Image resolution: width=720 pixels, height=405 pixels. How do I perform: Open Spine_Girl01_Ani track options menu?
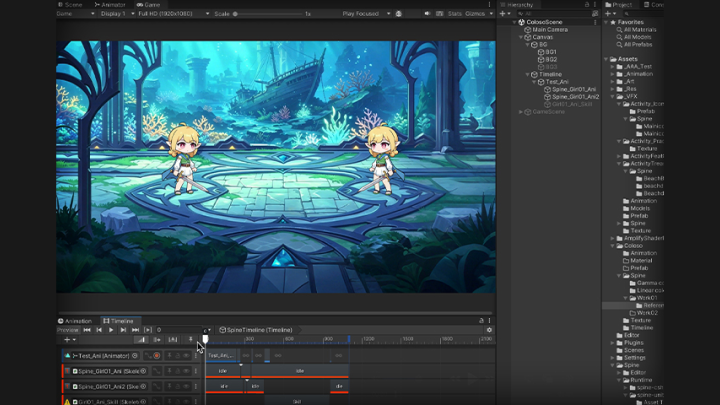pyautogui.click(x=196, y=371)
